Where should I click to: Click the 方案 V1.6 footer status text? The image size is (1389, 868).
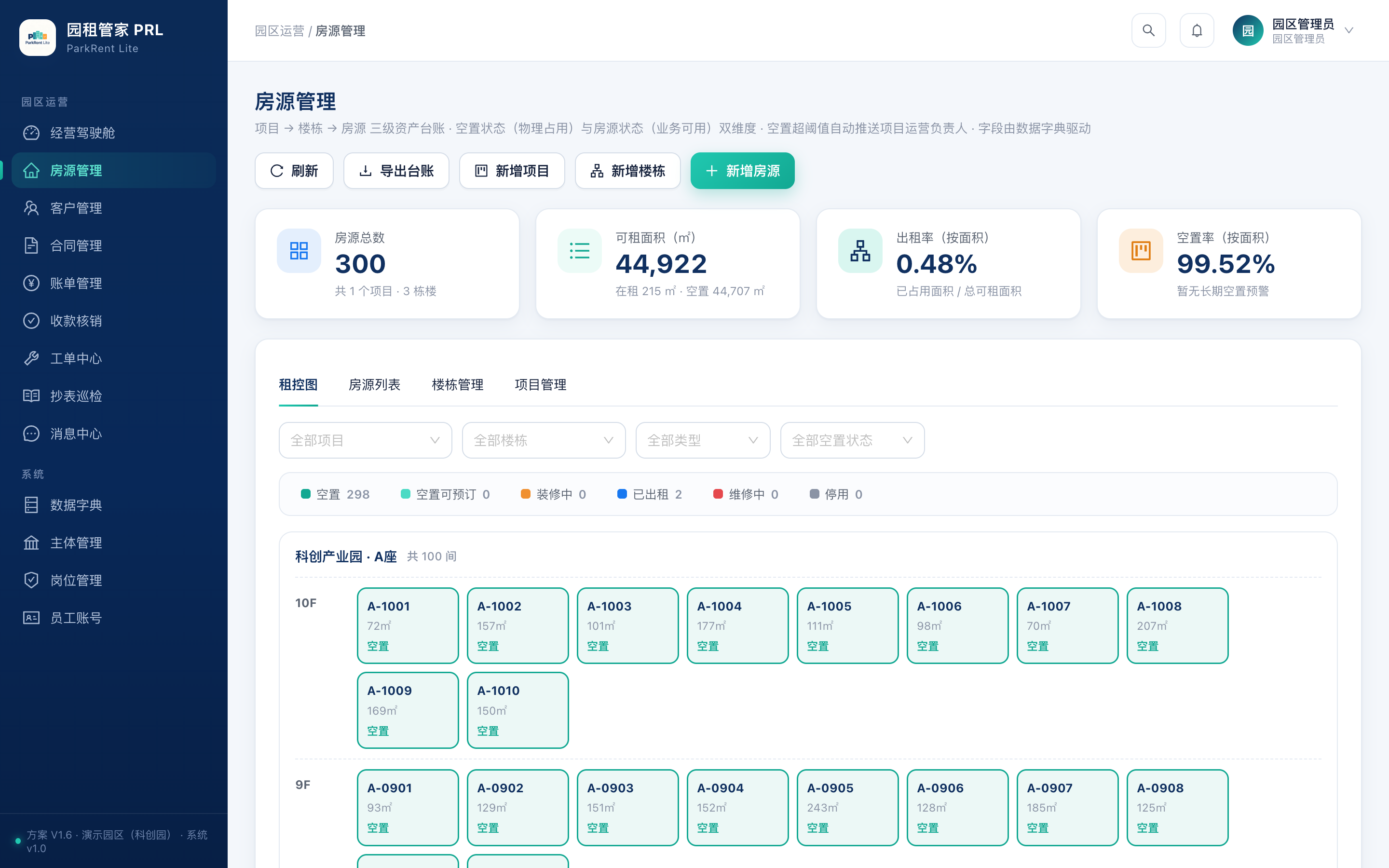point(117,841)
